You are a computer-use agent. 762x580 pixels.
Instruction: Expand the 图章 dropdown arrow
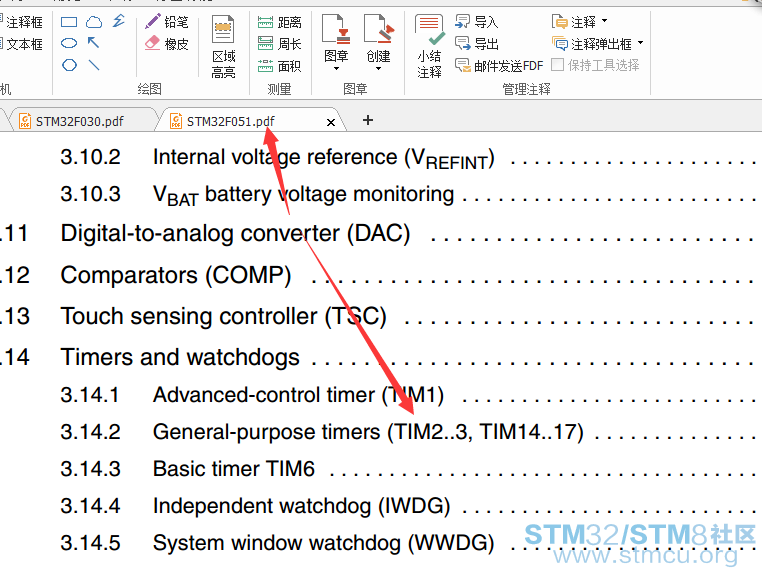tap(336, 69)
